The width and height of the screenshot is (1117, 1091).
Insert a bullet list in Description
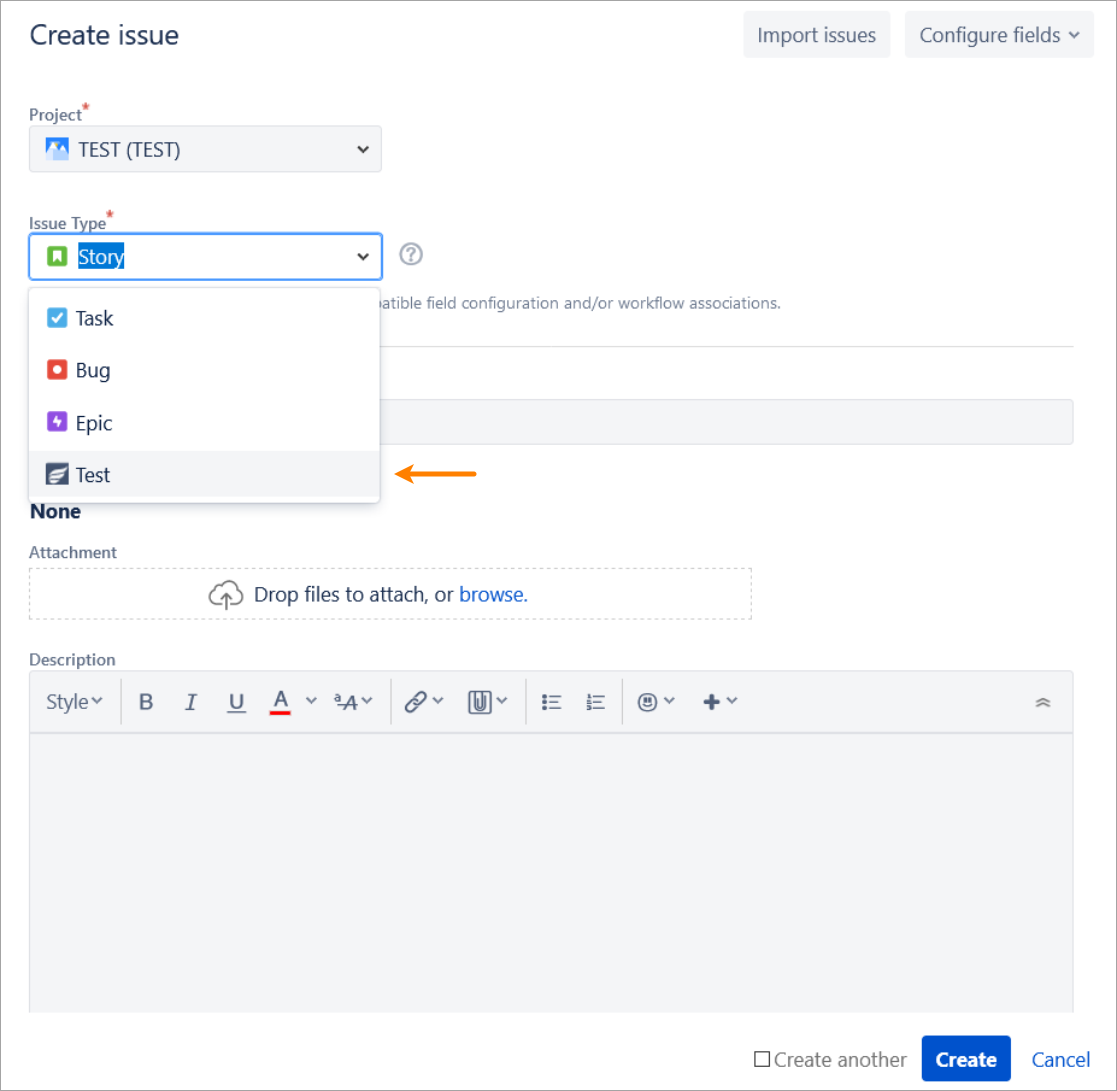click(551, 701)
